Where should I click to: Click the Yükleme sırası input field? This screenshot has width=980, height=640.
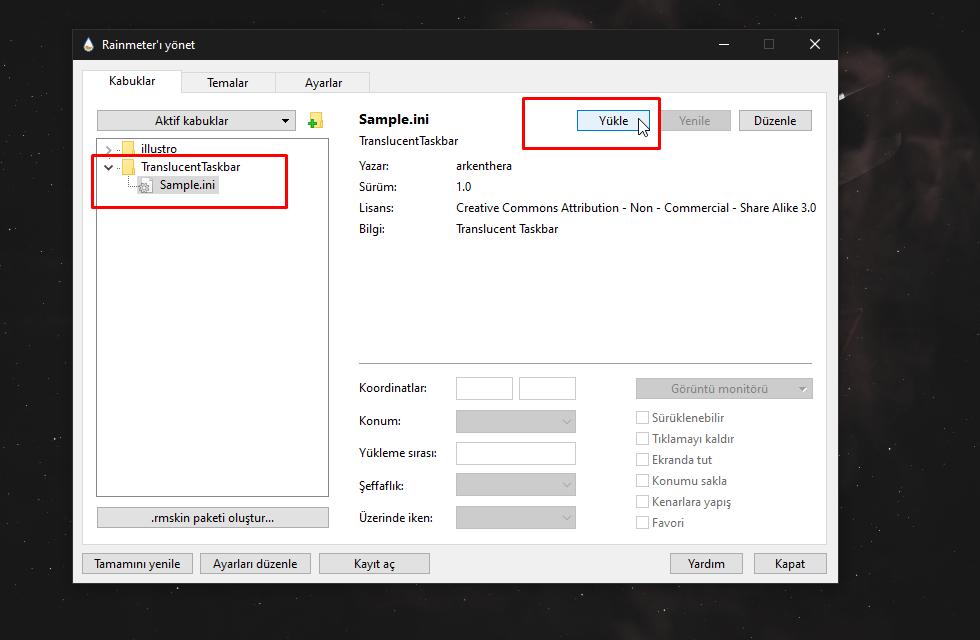tap(516, 453)
